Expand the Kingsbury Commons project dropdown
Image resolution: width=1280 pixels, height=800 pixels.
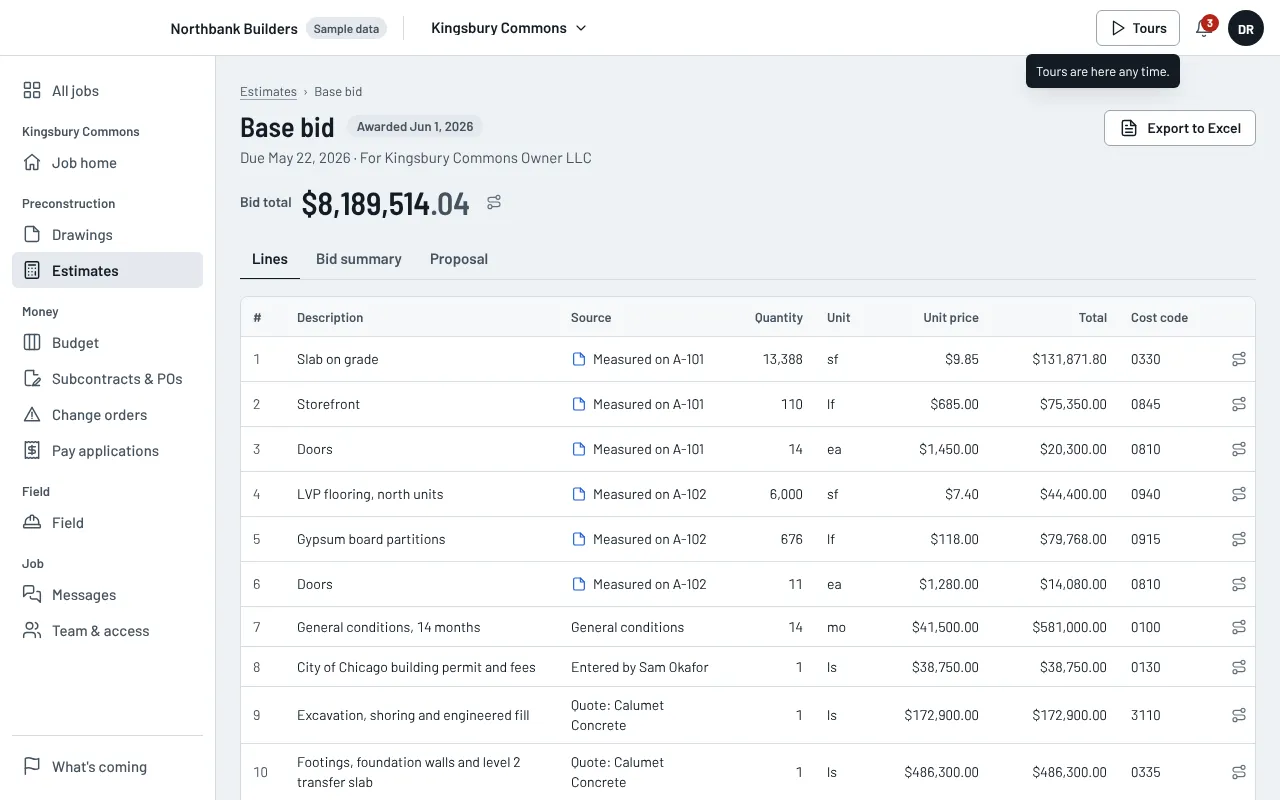coord(509,28)
